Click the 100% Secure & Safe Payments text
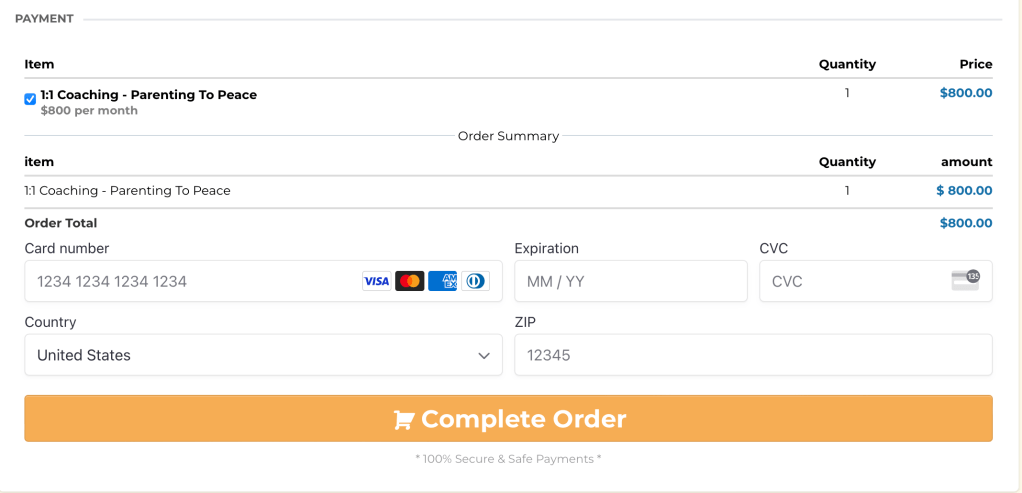The height and width of the screenshot is (493, 1022). pos(508,459)
